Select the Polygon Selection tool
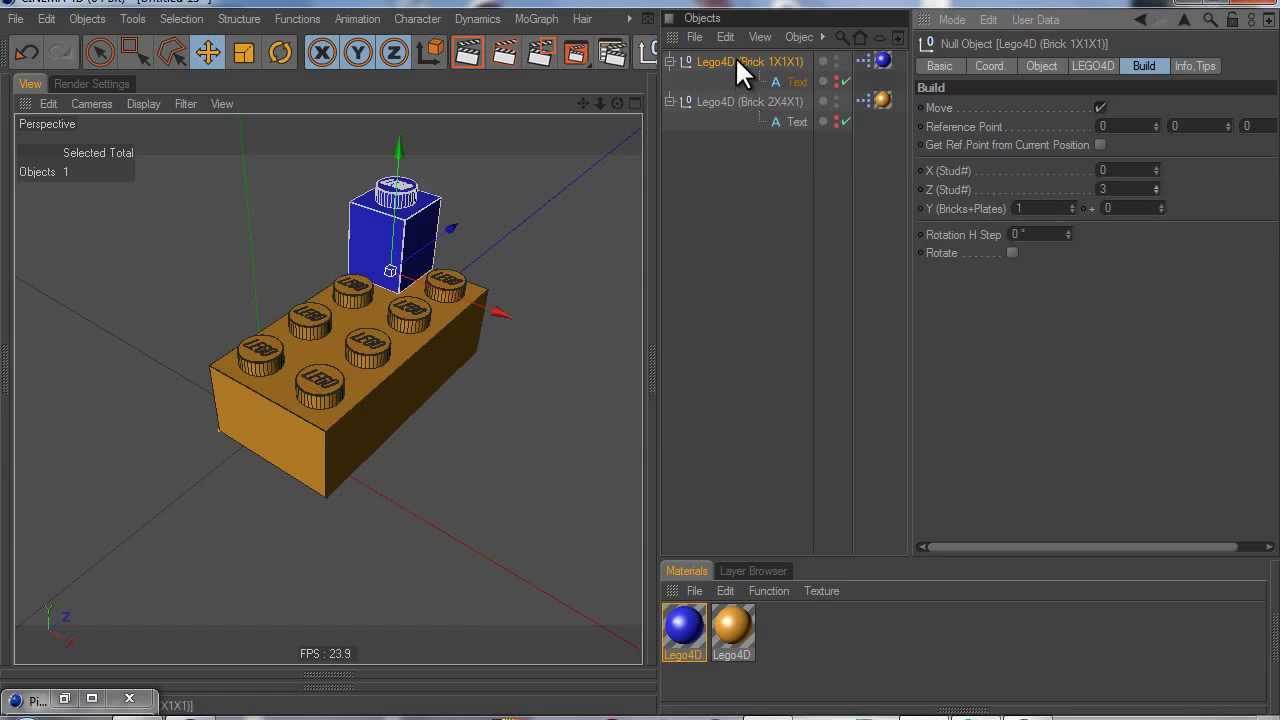 (171, 52)
